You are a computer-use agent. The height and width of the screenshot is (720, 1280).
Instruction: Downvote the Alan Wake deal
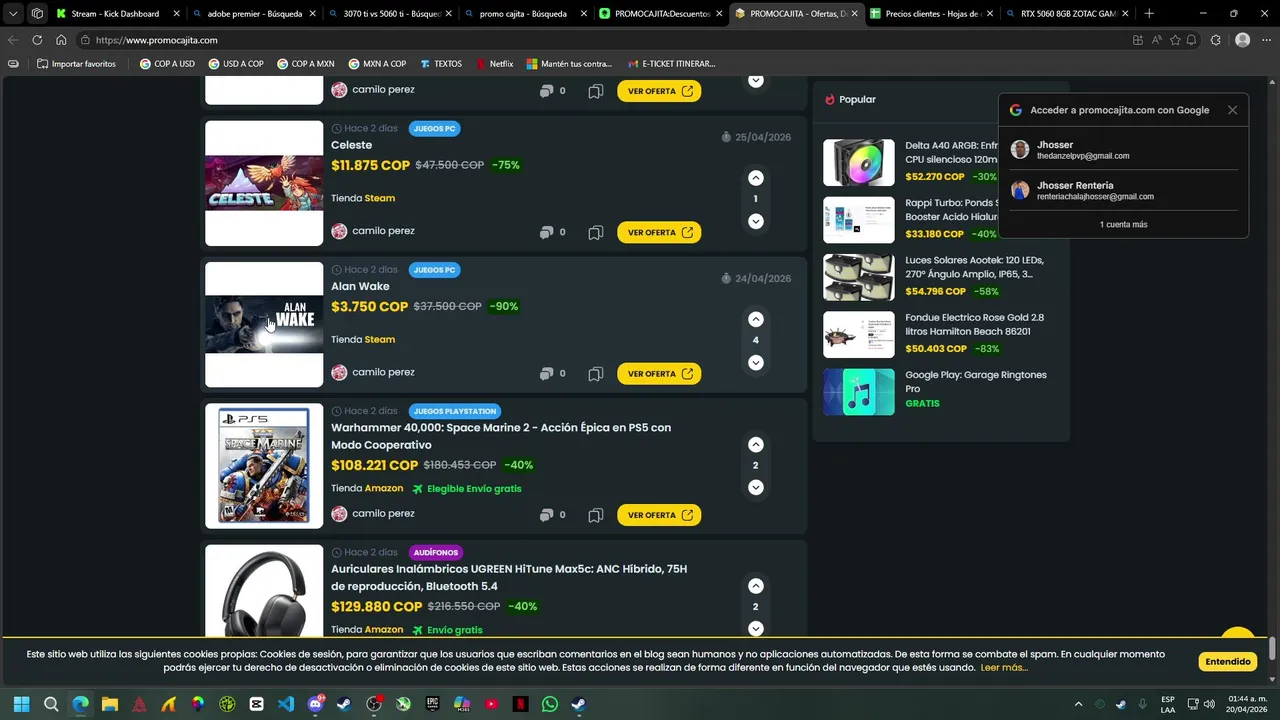[755, 362]
